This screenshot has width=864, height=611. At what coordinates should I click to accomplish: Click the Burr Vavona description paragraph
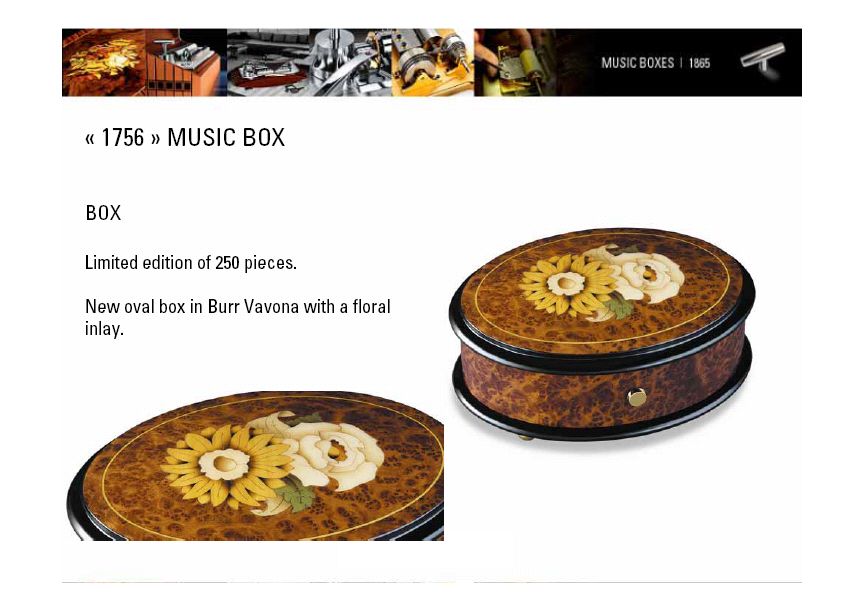tap(237, 317)
